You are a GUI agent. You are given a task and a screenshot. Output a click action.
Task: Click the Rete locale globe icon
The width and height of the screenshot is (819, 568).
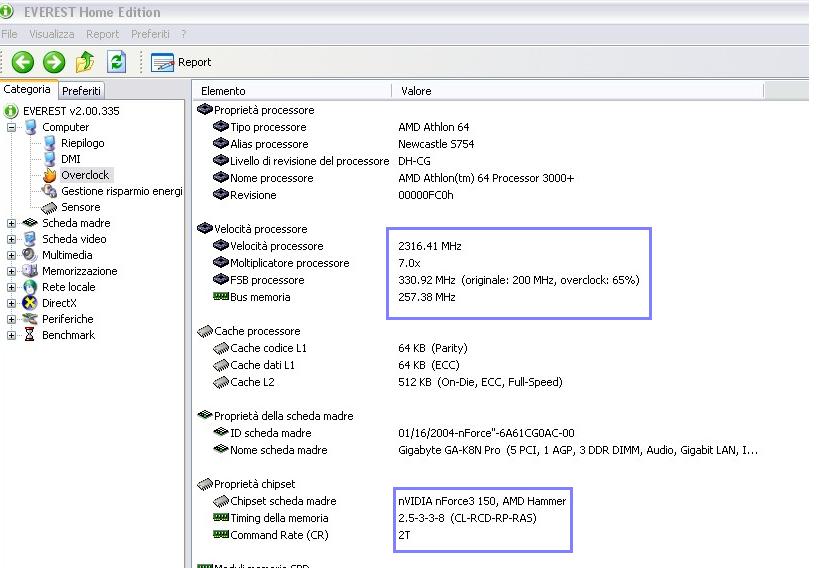(x=30, y=287)
